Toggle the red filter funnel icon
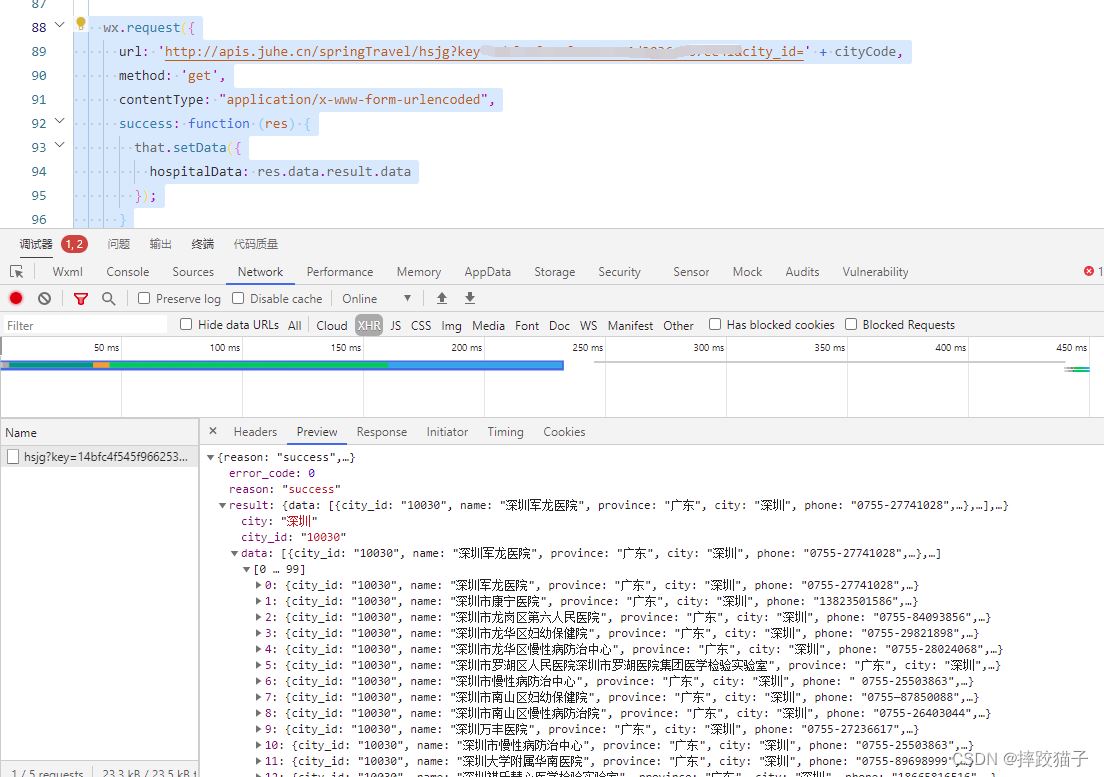The height and width of the screenshot is (777, 1104). [x=81, y=298]
